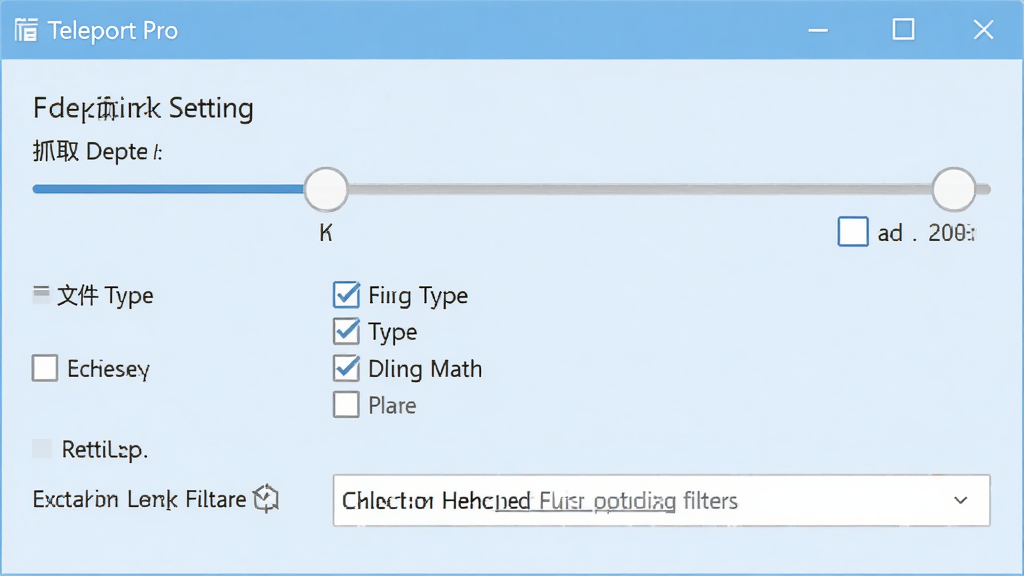The height and width of the screenshot is (576, 1024).
Task: Open the filters dropdown with the chevron arrow
Action: [x=960, y=500]
